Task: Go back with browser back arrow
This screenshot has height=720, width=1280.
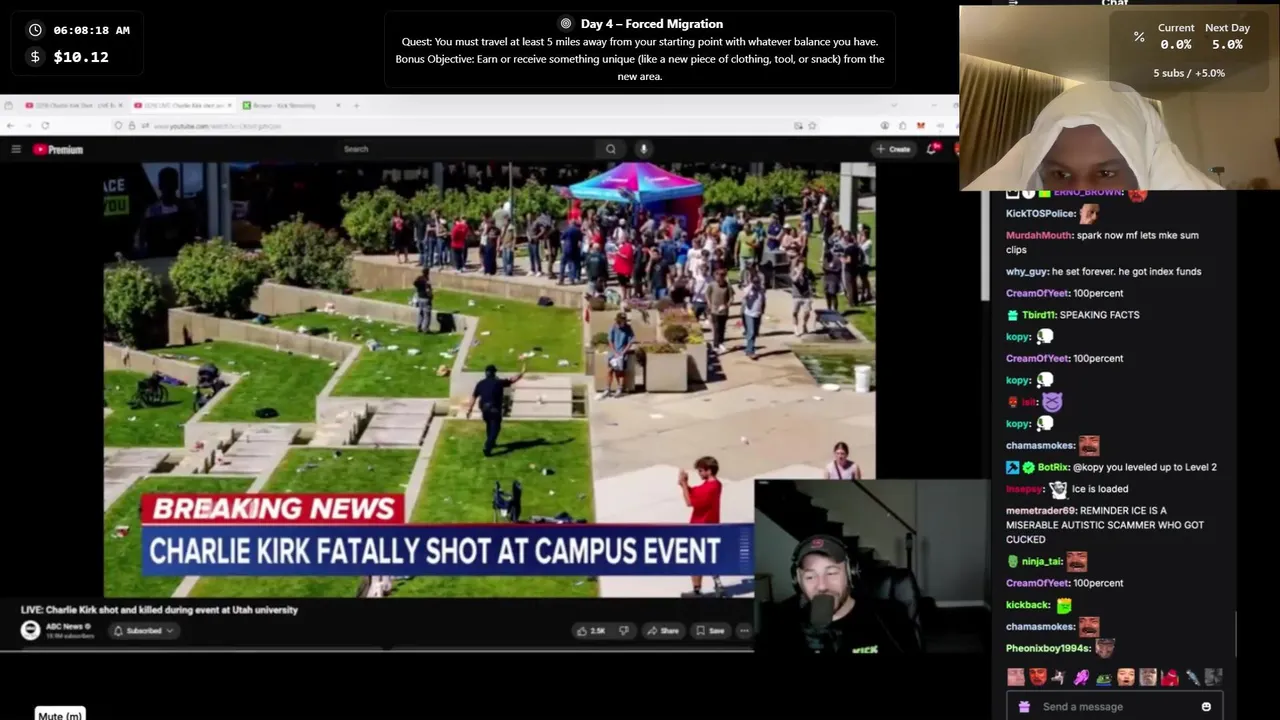Action: [x=10, y=125]
